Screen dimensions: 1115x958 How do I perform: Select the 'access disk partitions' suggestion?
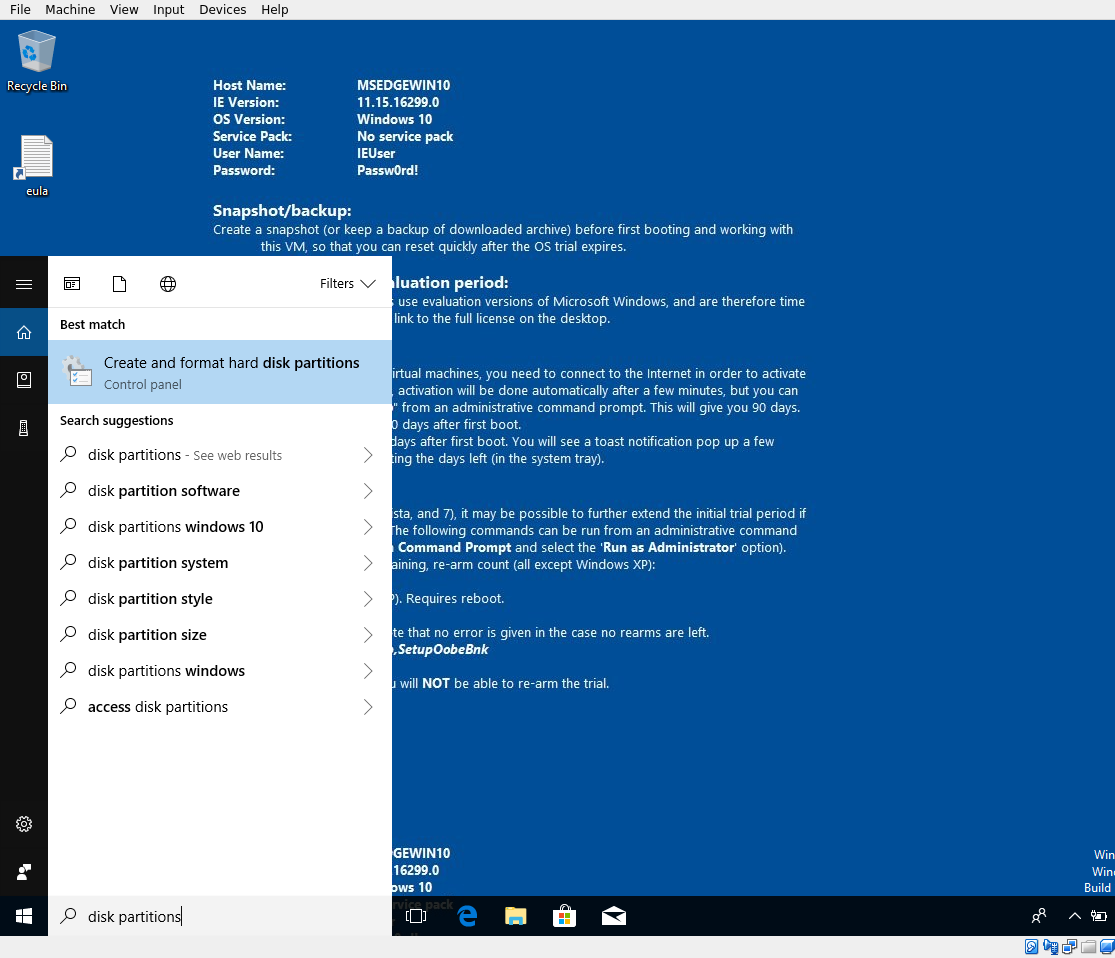pyautogui.click(x=220, y=707)
